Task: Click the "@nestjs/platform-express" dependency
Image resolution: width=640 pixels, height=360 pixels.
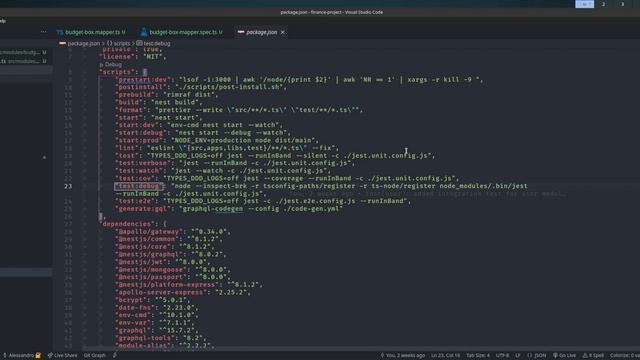Action: tap(167, 285)
